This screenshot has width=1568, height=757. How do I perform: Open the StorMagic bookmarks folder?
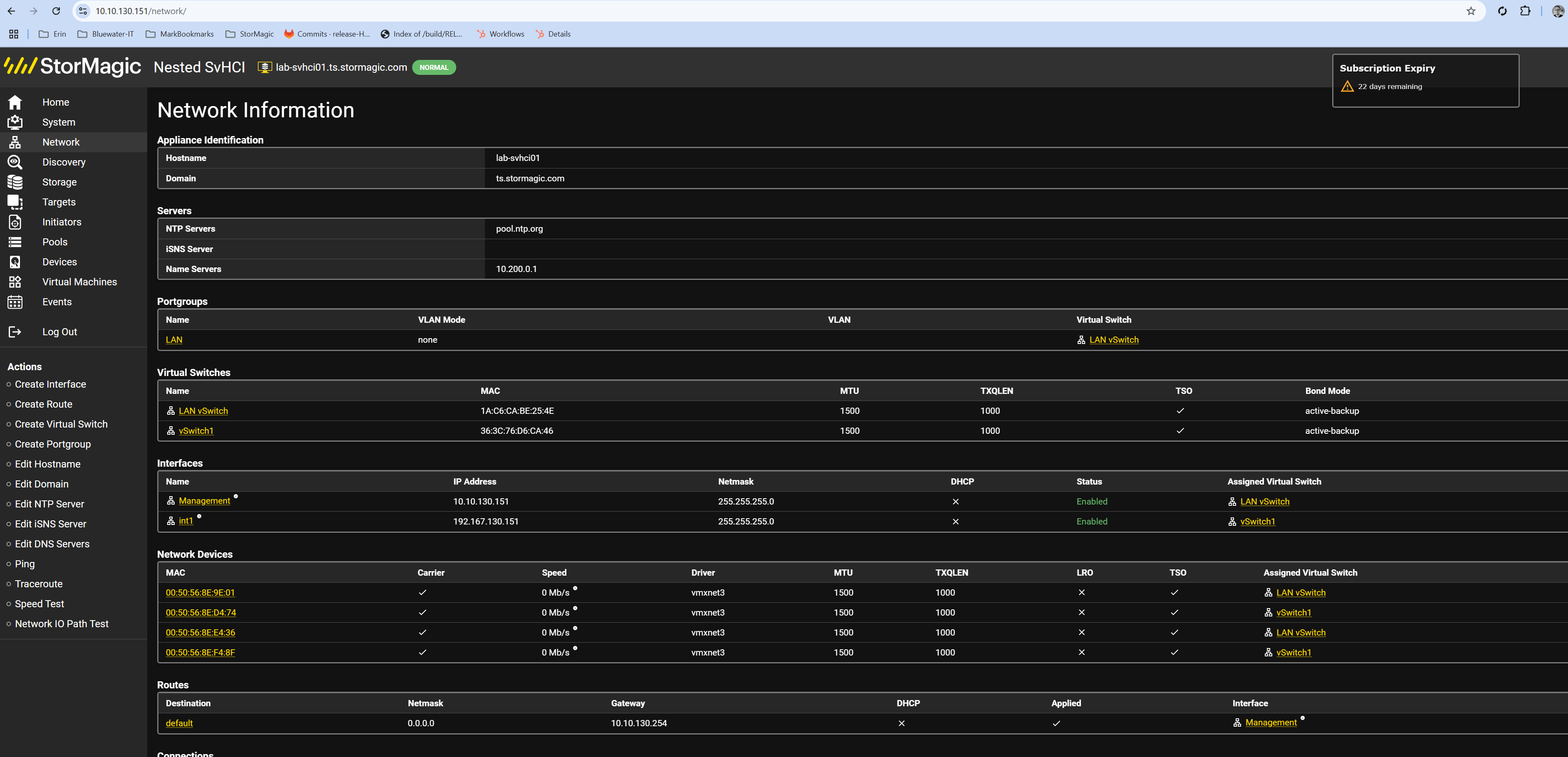[250, 34]
